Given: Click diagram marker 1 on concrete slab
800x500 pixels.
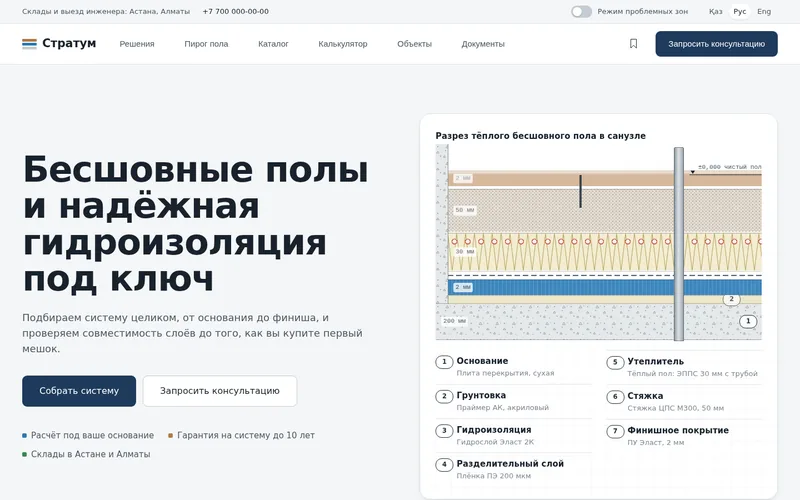Looking at the screenshot, I should coord(748,321).
